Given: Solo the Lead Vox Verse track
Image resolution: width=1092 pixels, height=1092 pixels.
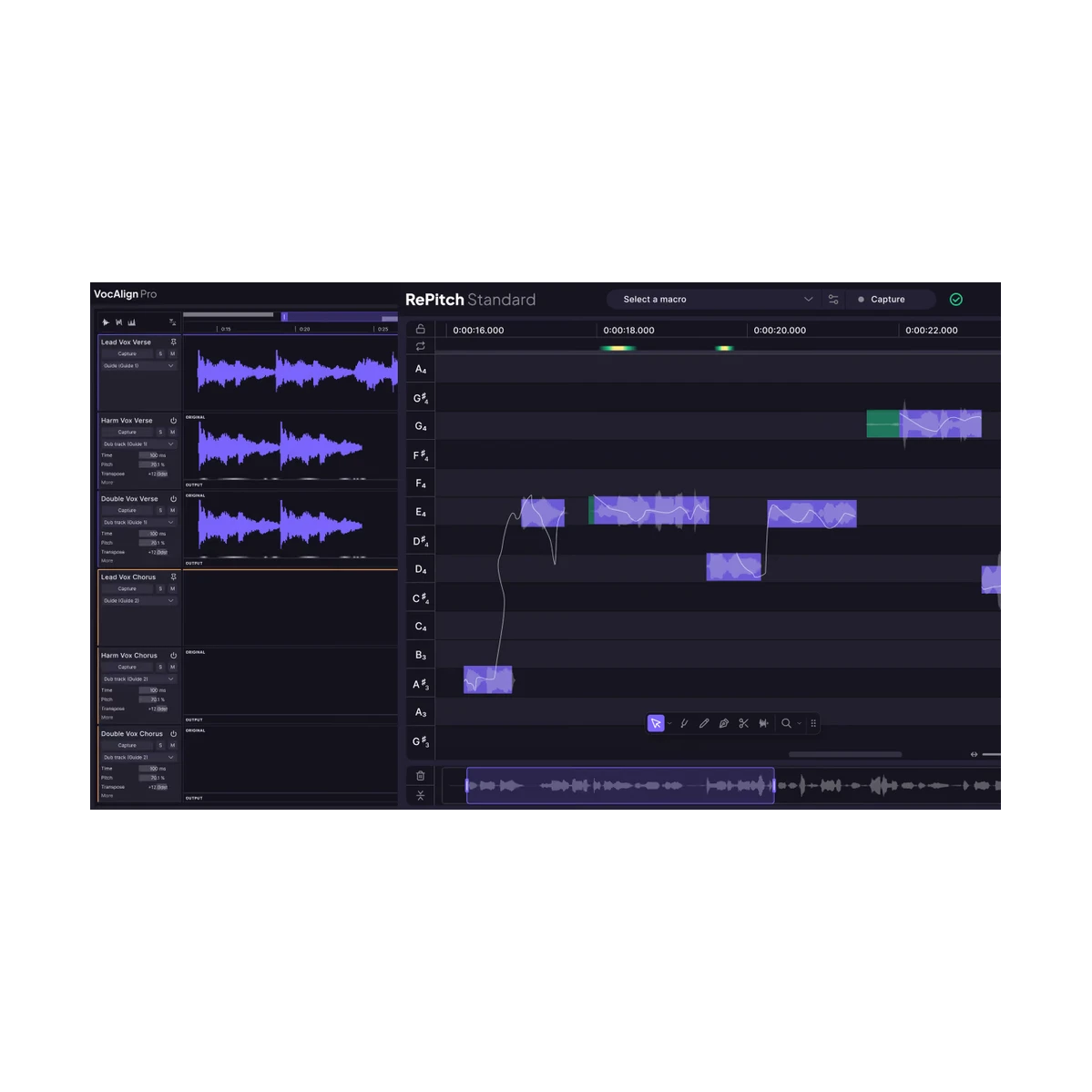Looking at the screenshot, I should [x=160, y=353].
